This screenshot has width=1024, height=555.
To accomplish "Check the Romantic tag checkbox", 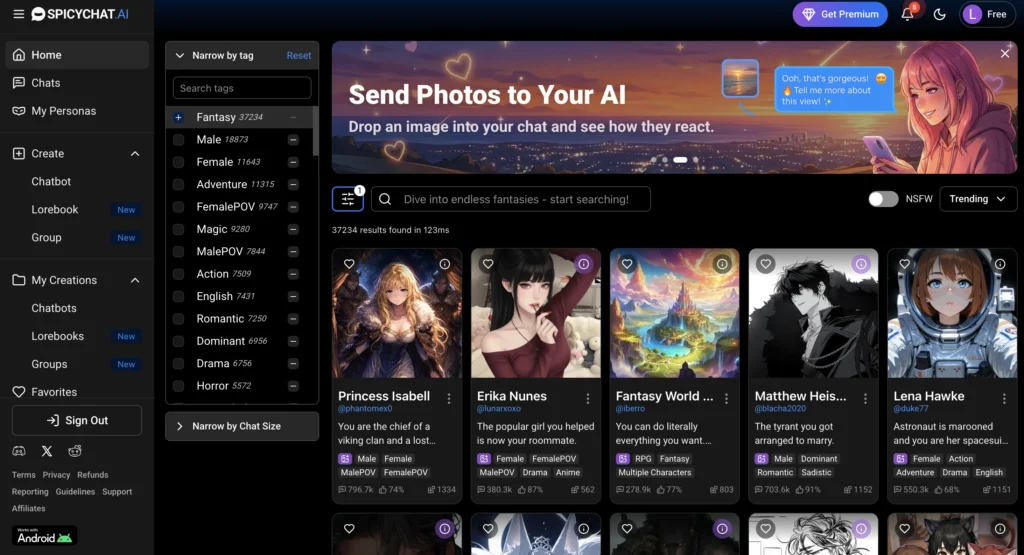I will (x=178, y=319).
